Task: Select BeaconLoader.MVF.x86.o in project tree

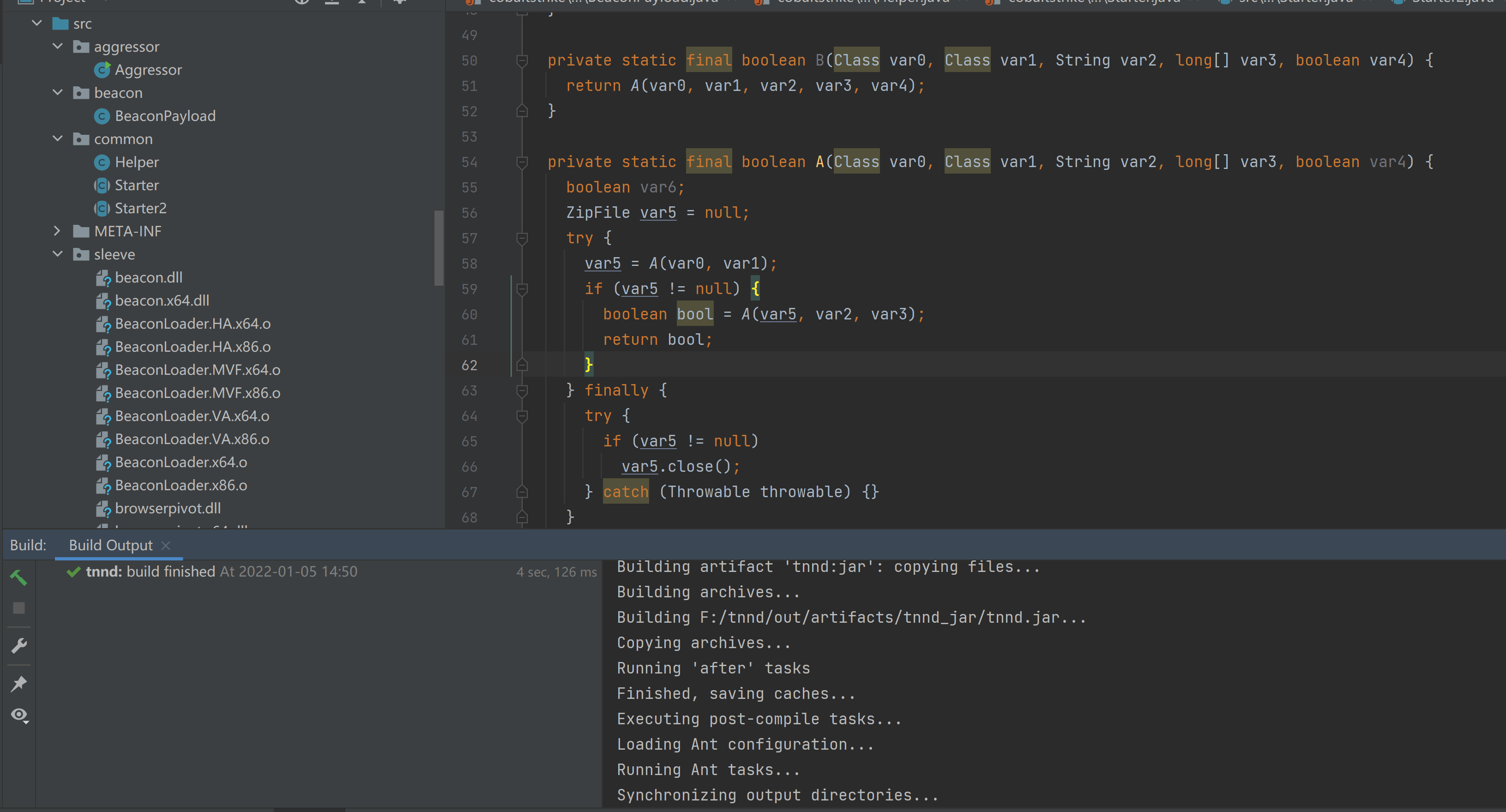Action: click(198, 393)
